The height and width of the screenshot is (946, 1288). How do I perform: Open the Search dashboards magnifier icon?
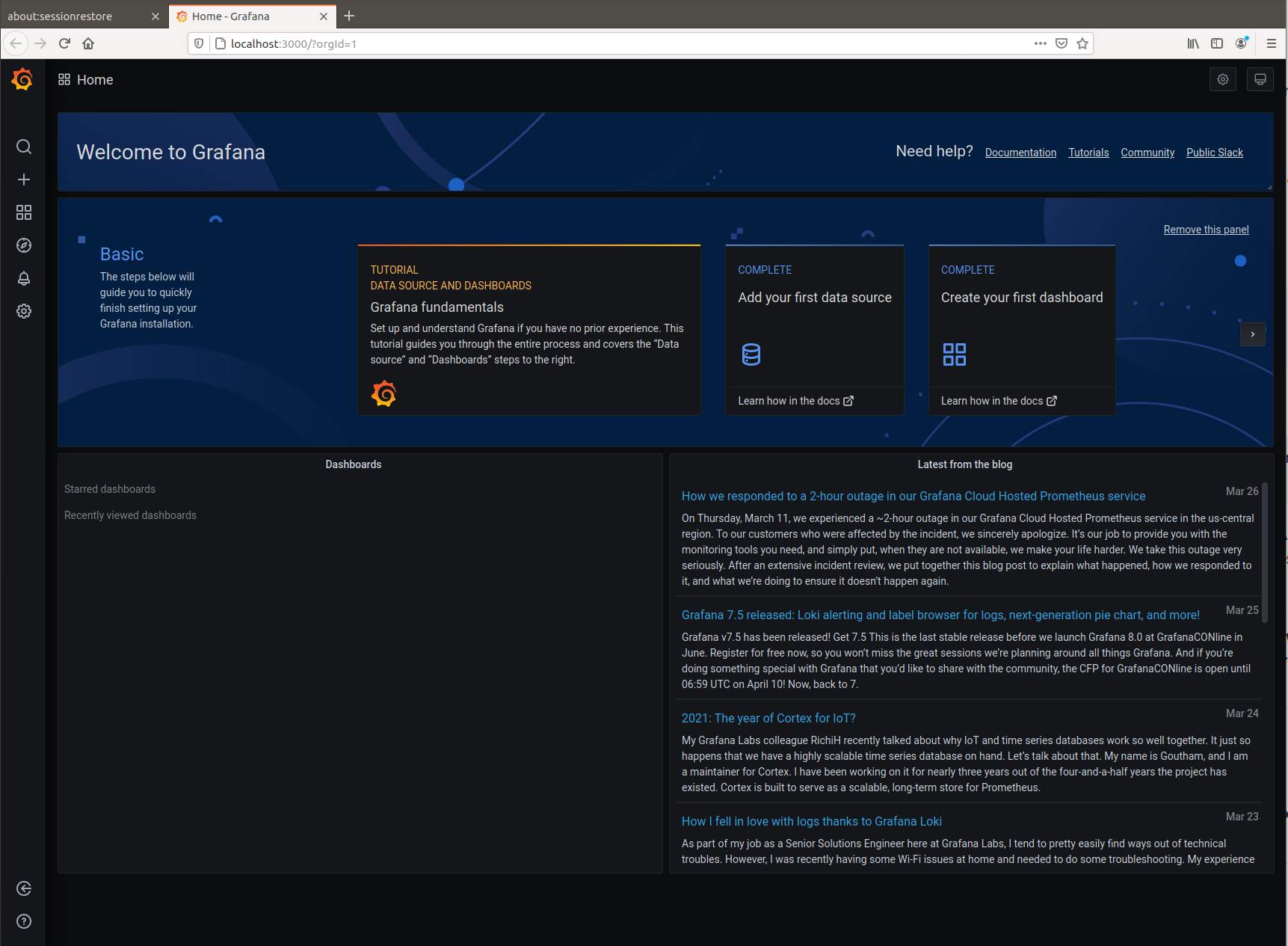[24, 147]
